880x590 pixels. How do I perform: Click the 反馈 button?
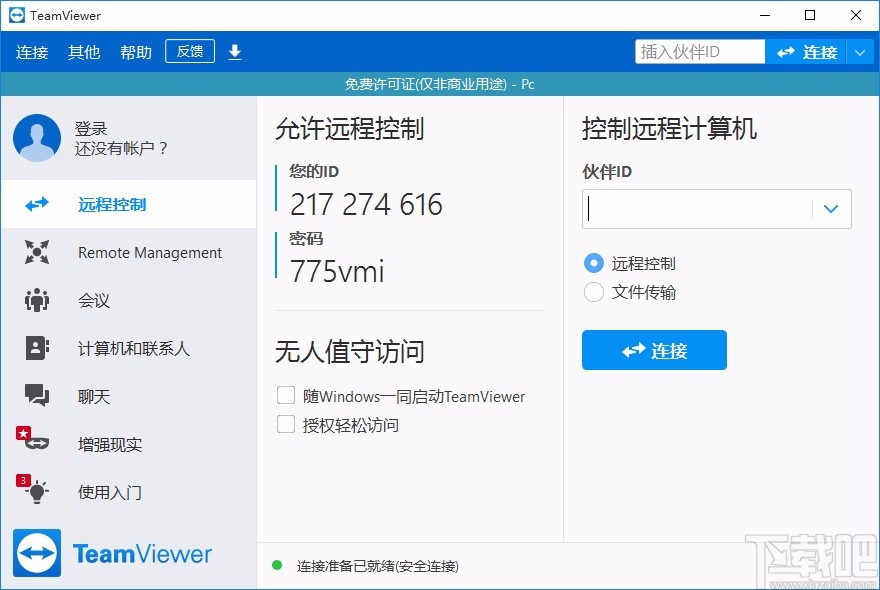189,51
